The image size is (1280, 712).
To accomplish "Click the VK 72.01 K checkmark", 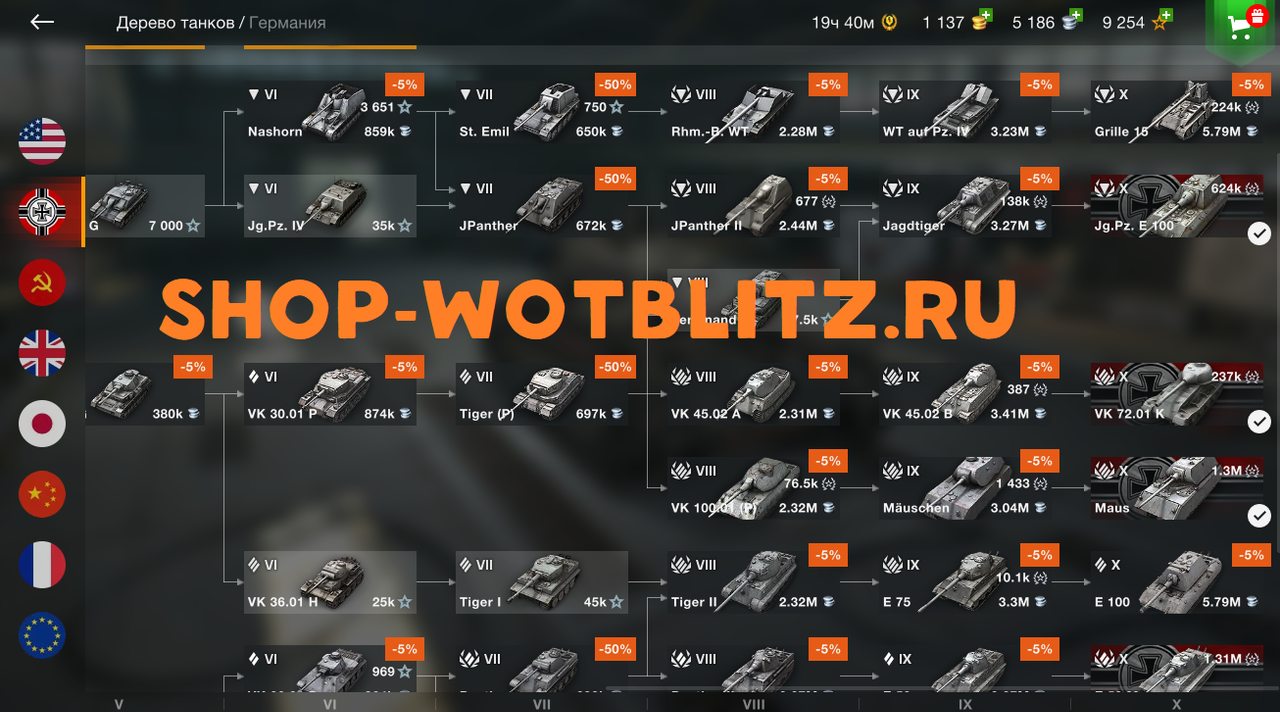I will pos(1259,422).
